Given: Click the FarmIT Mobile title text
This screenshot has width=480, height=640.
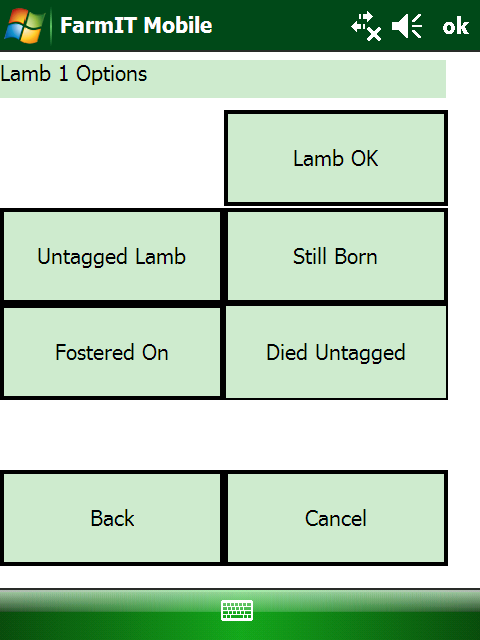Looking at the screenshot, I should [x=136, y=25].
